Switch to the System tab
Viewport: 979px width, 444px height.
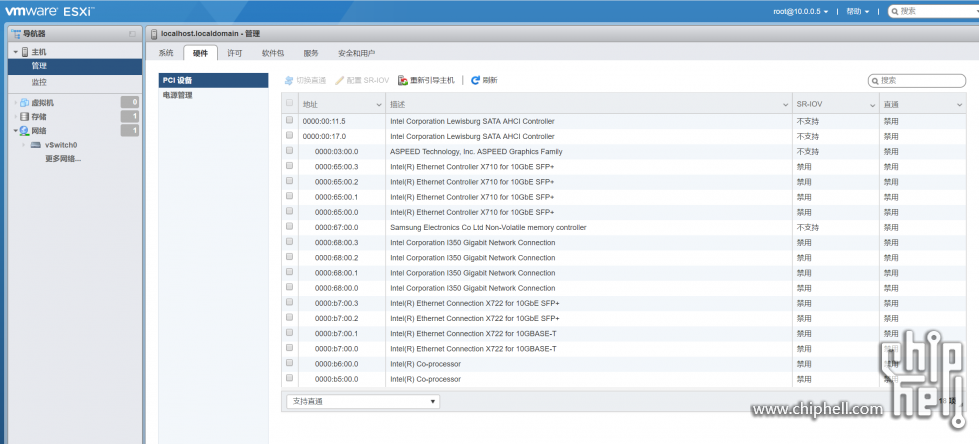point(165,53)
